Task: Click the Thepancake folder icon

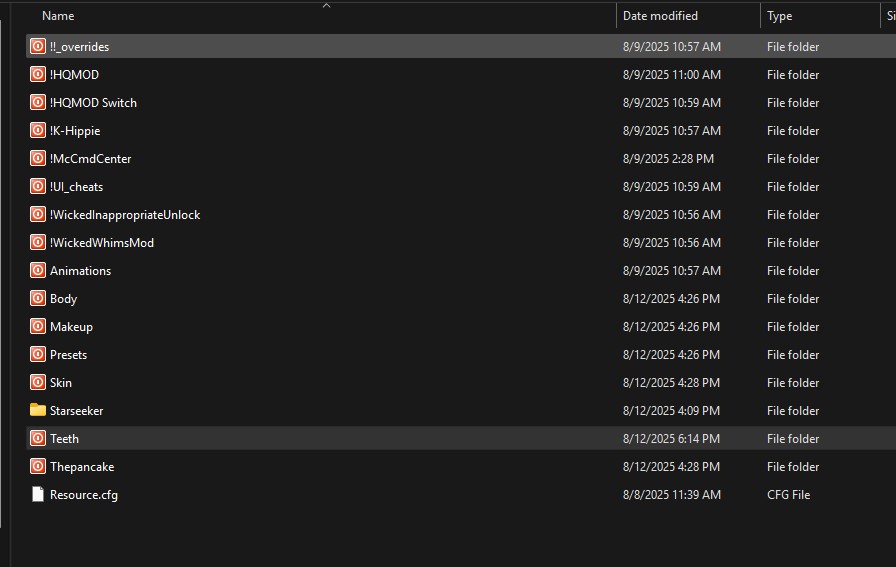Action: click(38, 466)
